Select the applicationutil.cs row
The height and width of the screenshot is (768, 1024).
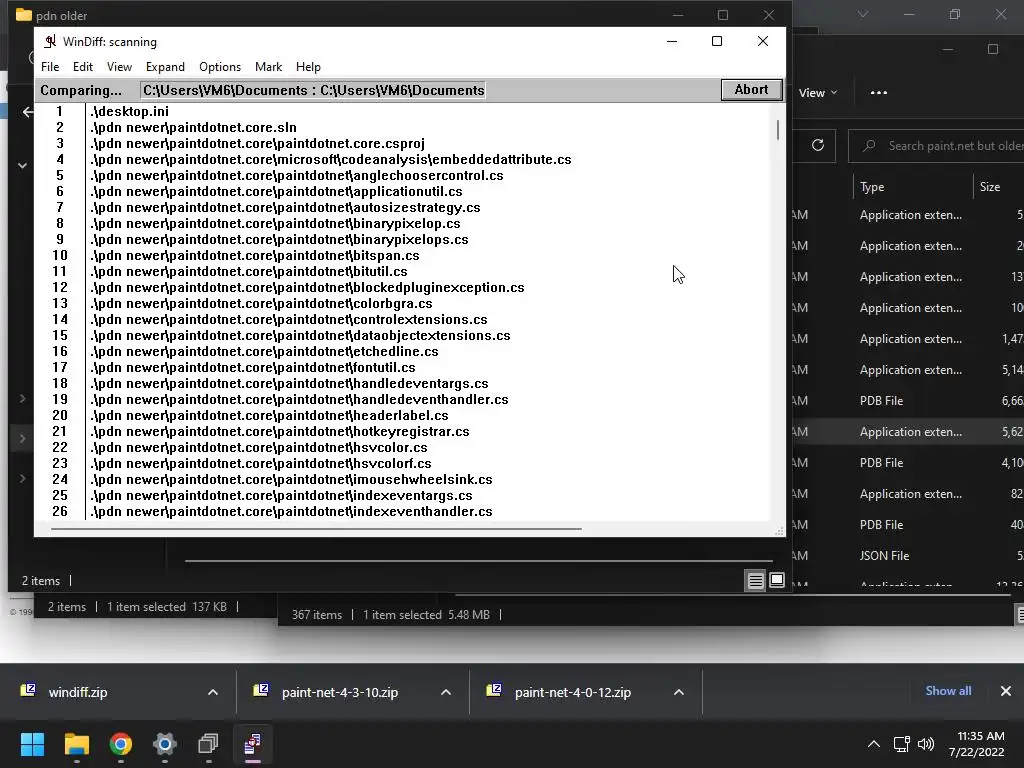pyautogui.click(x=276, y=191)
